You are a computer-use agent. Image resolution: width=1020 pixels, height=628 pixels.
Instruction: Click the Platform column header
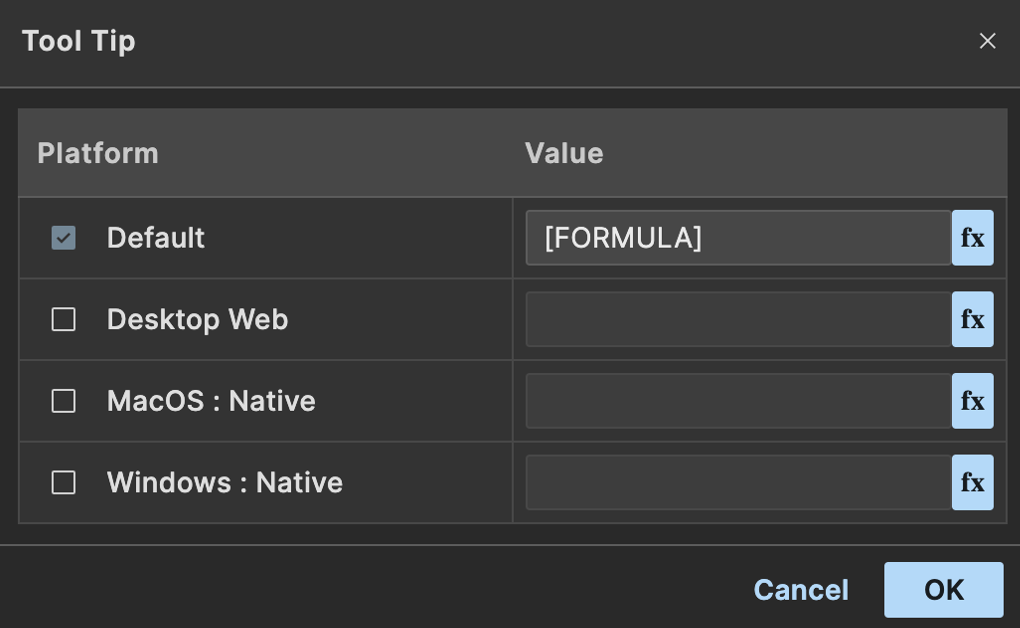pyautogui.click(x=98, y=154)
